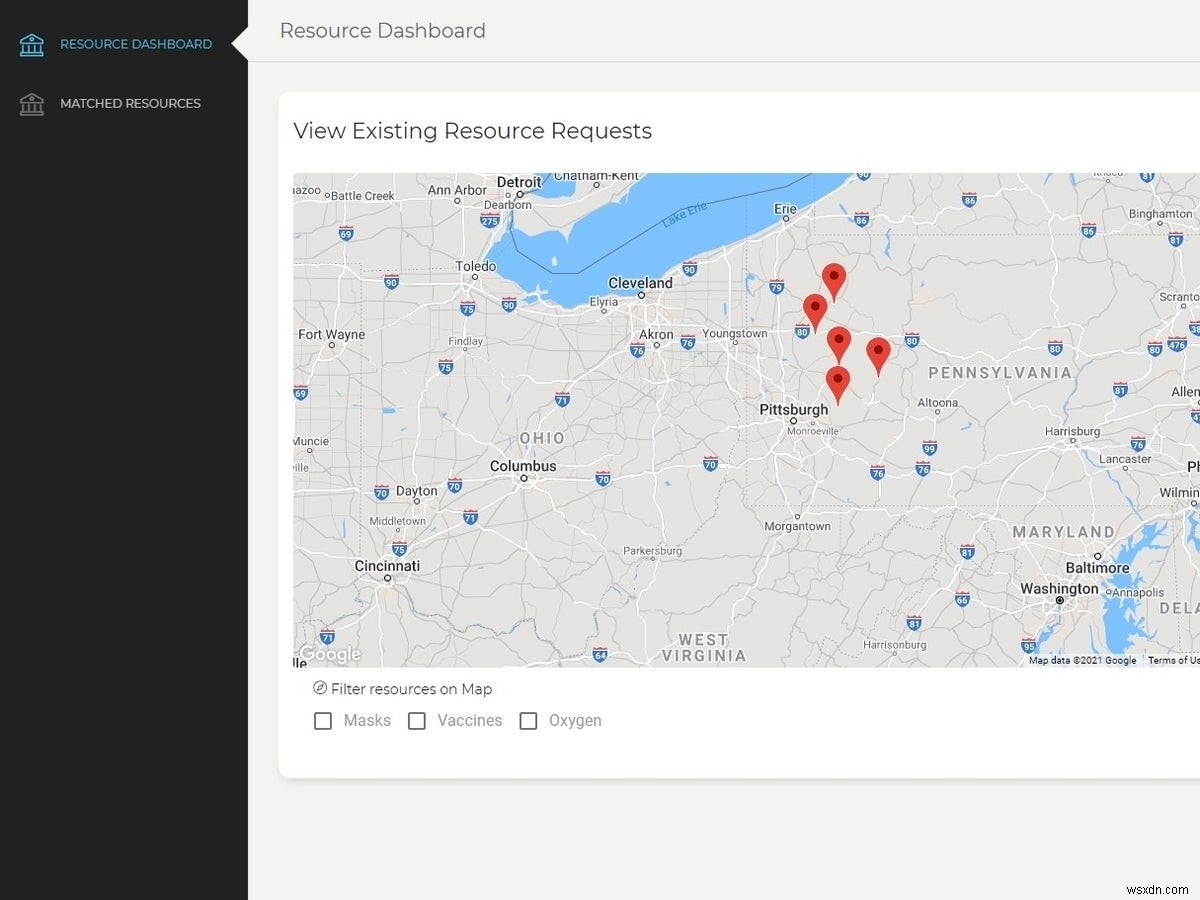Click the 'Resource Dashboard' page title
The width and height of the screenshot is (1200, 900).
click(383, 31)
